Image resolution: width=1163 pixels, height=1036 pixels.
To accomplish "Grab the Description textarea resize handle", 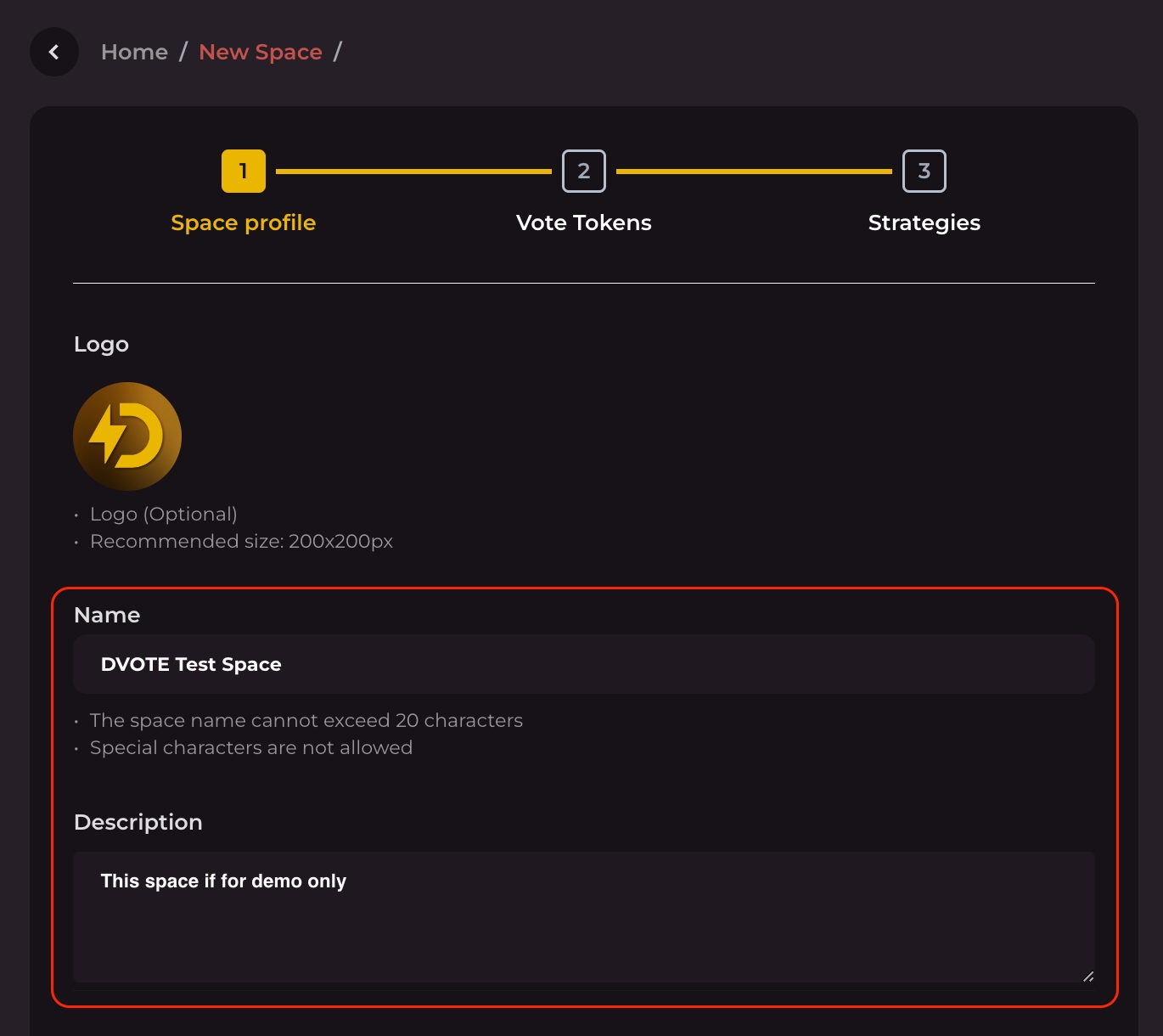I will tap(1088, 977).
